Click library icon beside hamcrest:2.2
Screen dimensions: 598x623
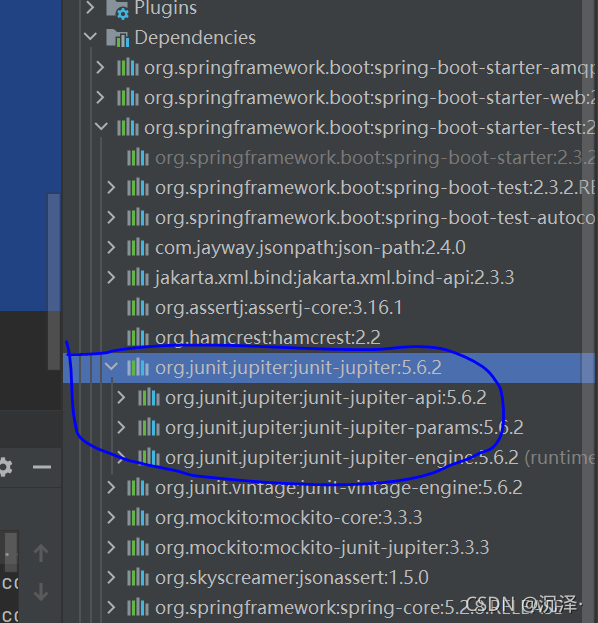tap(138, 337)
